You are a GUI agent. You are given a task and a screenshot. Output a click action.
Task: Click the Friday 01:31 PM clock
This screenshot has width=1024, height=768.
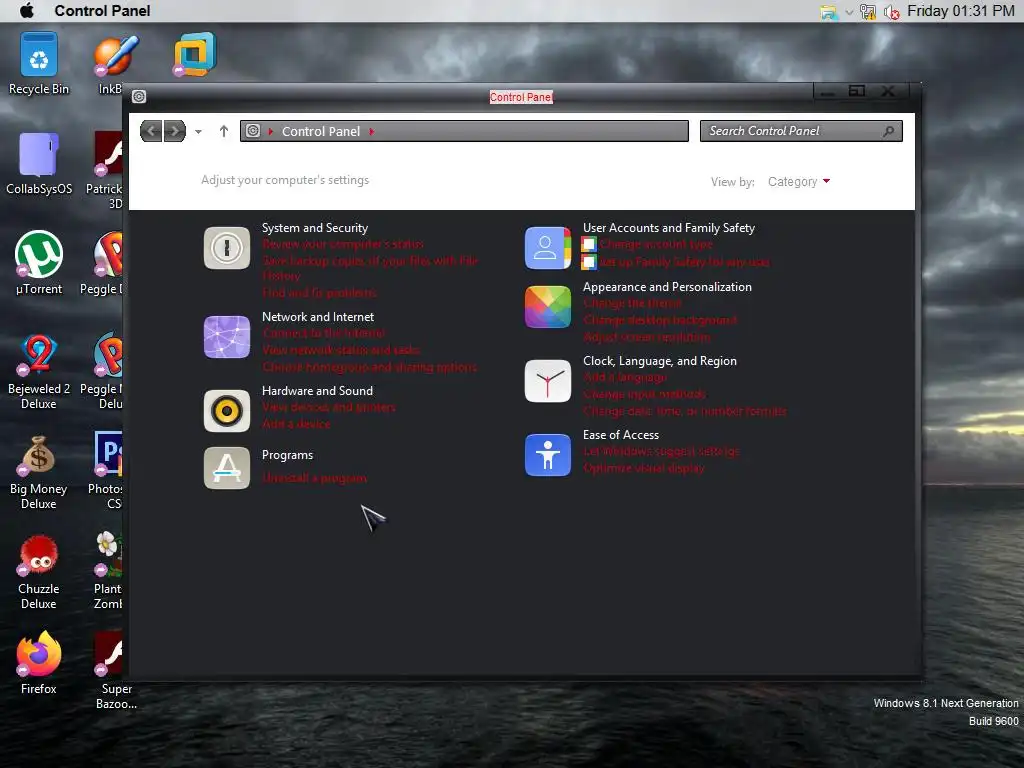(x=961, y=10)
